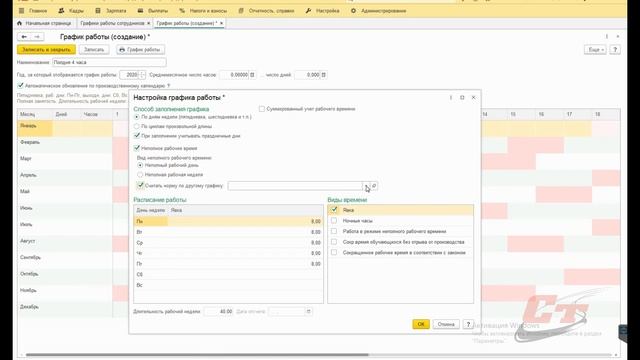Viewport: 640px width, 360px height.
Task: Toggle Считать норму по другому графику
Action: click(x=140, y=185)
